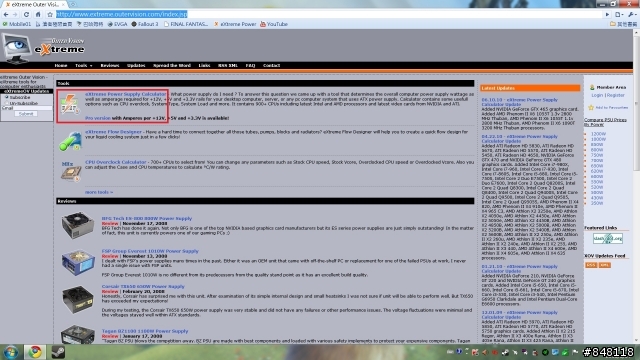Screen dimensions: 640x360
Task: Open the Fallout 3 bookmark
Action: 145,24
